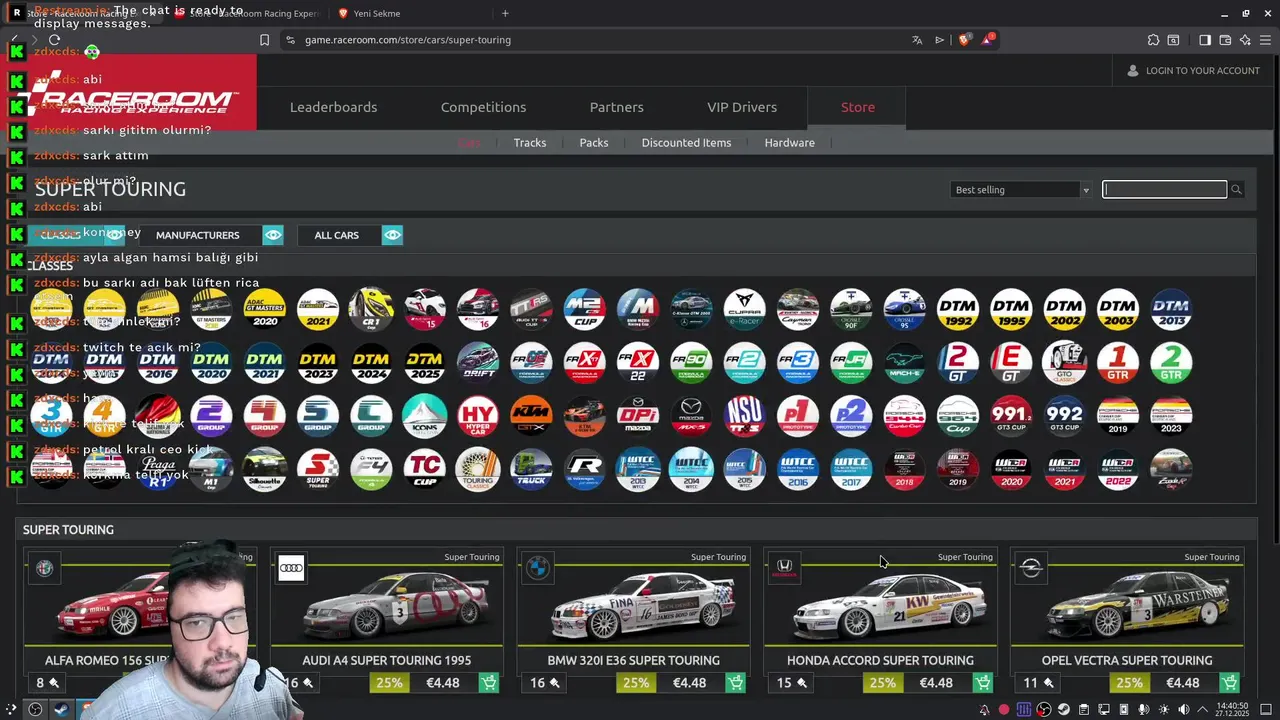1280x720 pixels.
Task: Open the Honda Accord Super Touring thumbnail
Action: click(880, 605)
